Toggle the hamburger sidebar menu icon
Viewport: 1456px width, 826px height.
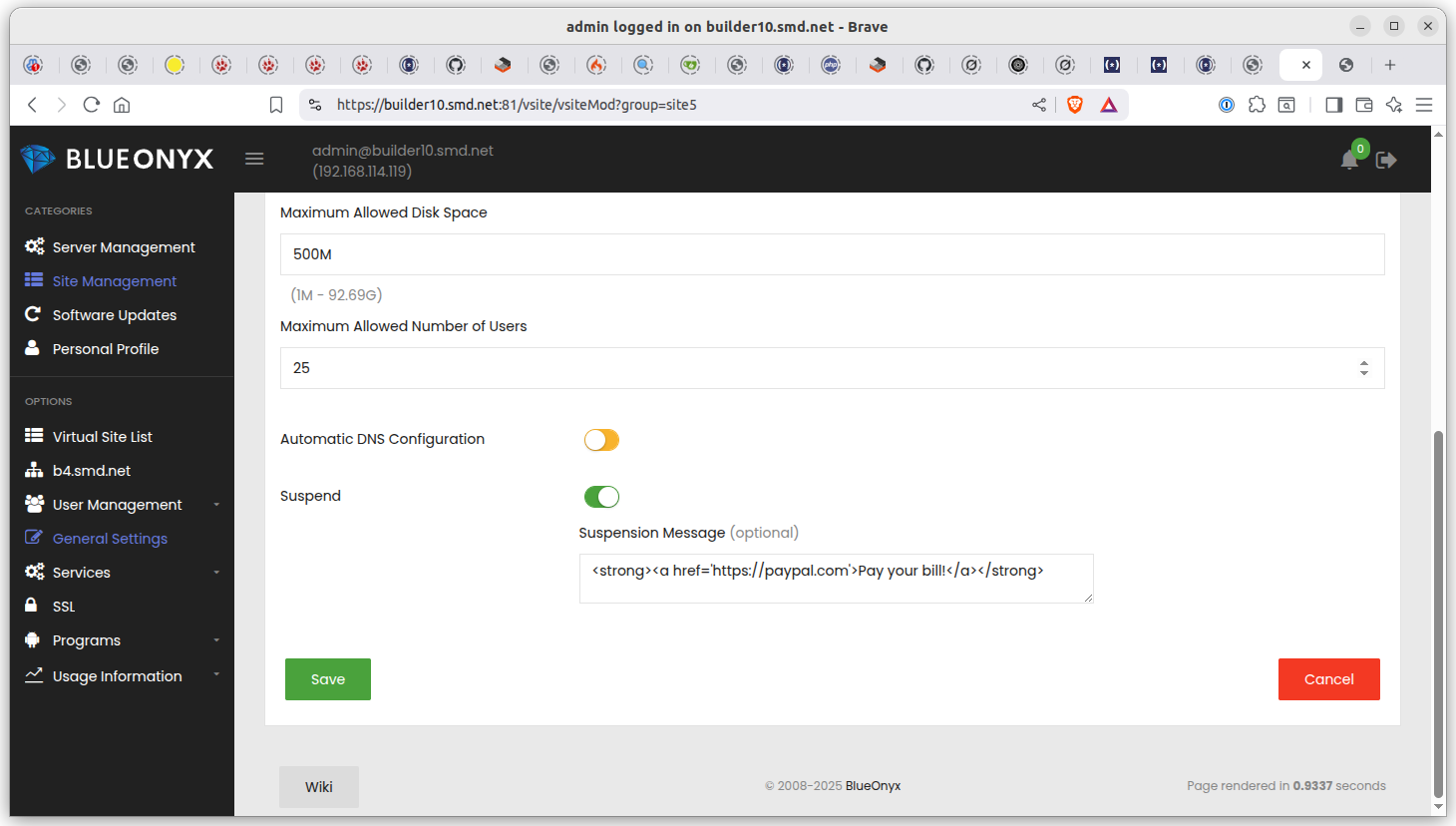coord(254,159)
